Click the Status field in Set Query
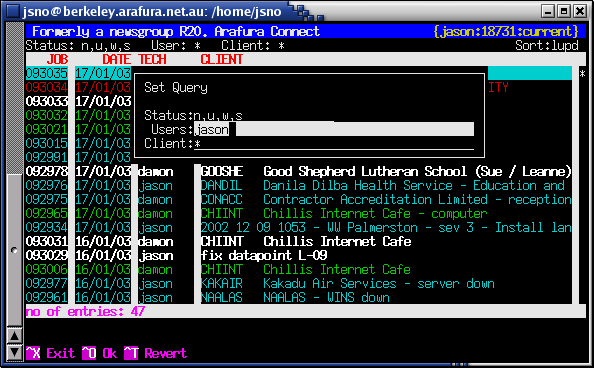 pos(264,115)
